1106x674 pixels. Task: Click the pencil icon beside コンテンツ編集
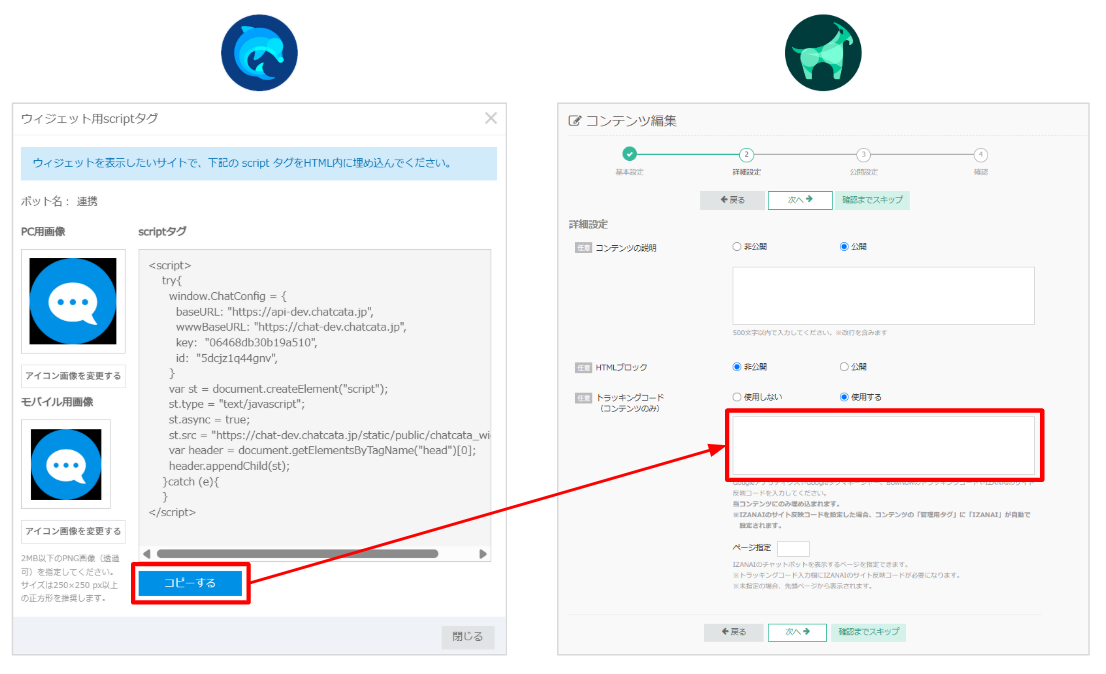[x=574, y=121]
